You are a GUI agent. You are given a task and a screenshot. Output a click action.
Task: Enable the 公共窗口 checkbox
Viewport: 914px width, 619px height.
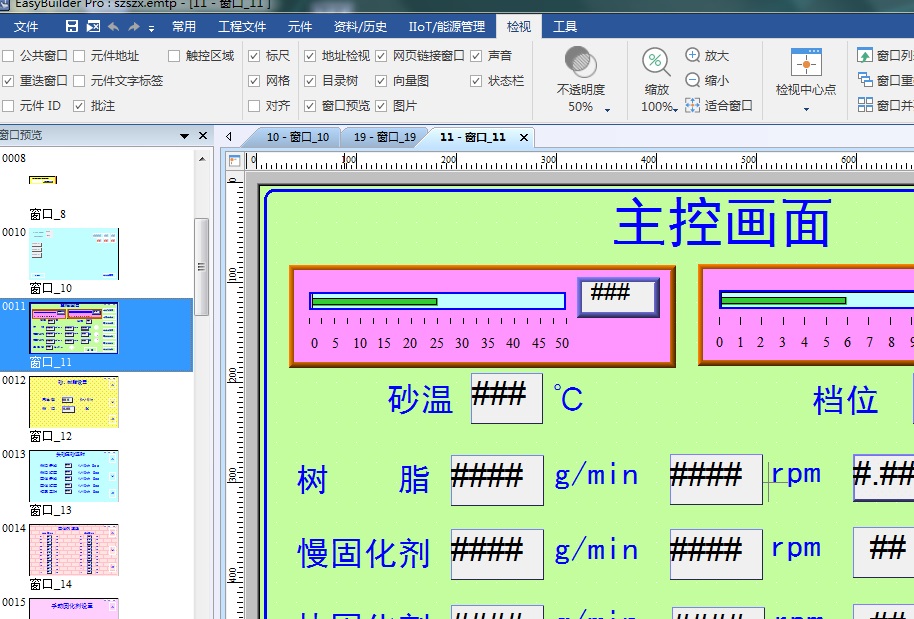click(8, 56)
